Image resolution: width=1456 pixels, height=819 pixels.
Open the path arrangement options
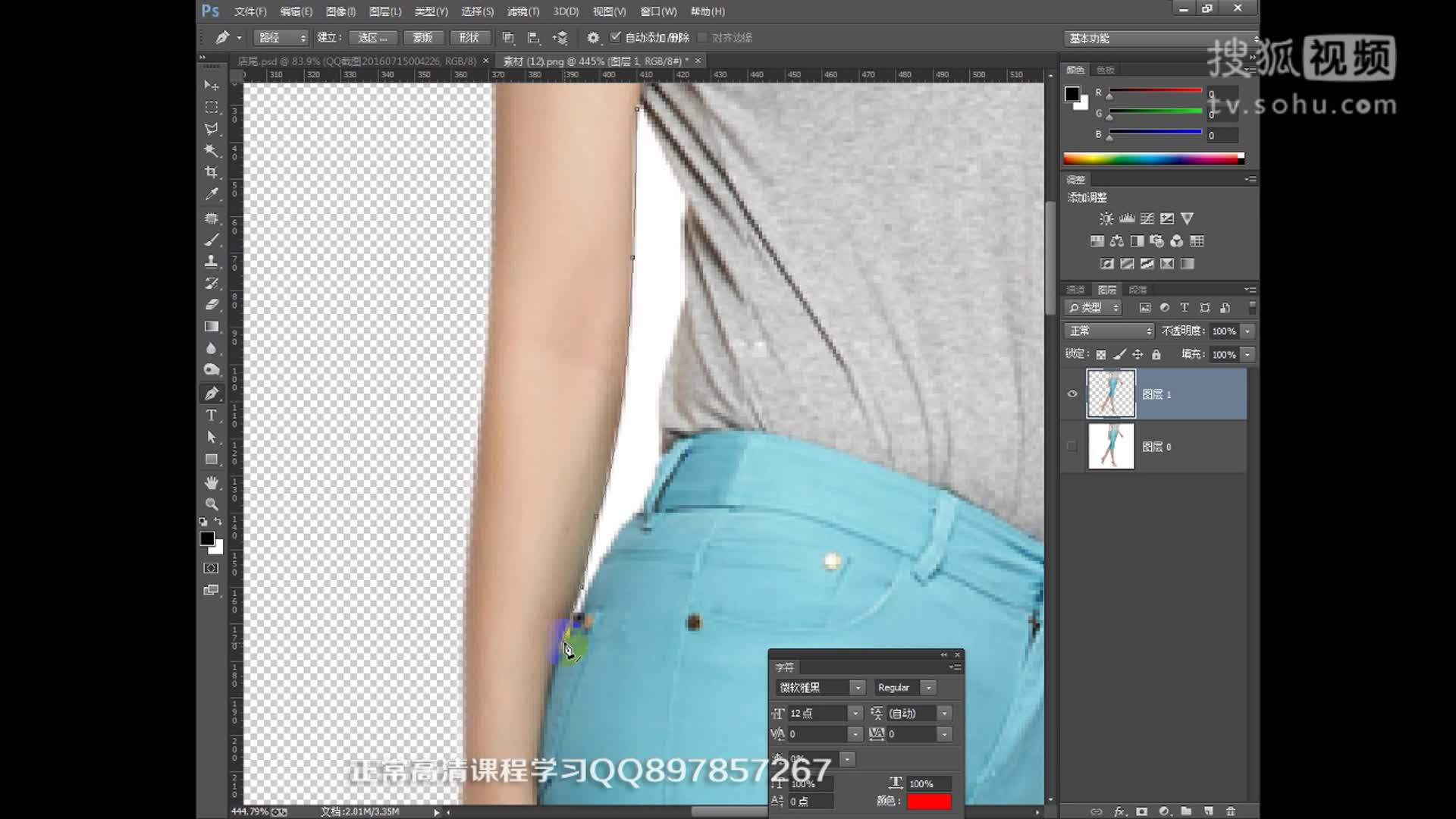[x=560, y=37]
